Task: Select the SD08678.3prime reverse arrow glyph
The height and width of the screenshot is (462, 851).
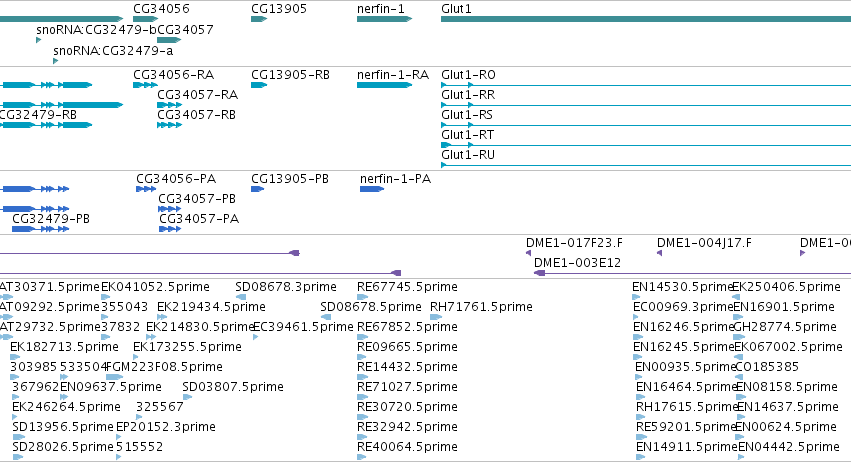Action: coord(241,297)
